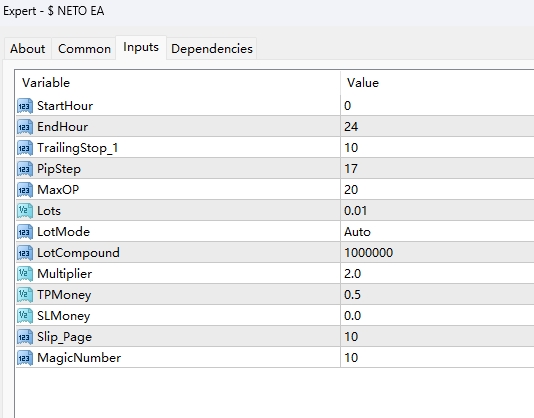The image size is (534, 418).
Task: Select the StartHour variable name
Action: coord(65,106)
